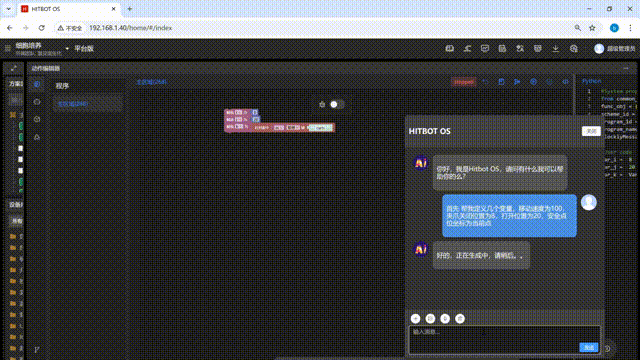
Task: Collapse the action editor panel with minus
Action: click(626, 68)
